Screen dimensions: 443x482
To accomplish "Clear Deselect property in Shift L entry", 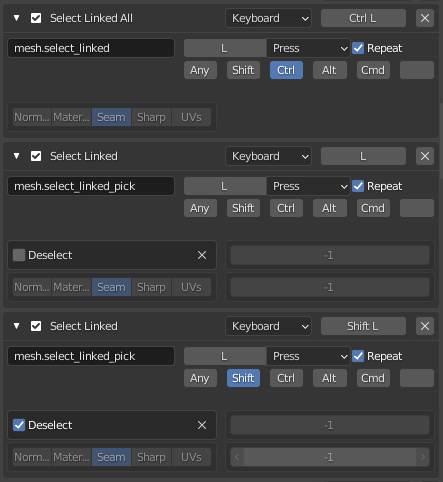I will click(x=202, y=425).
